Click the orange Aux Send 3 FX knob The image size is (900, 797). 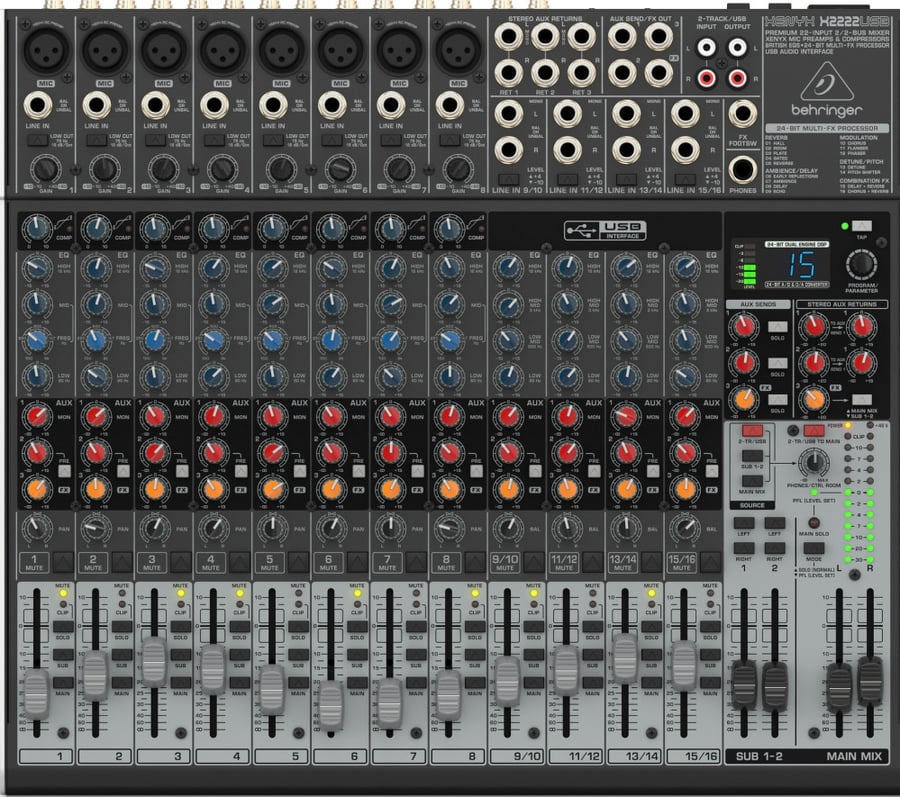(x=744, y=399)
